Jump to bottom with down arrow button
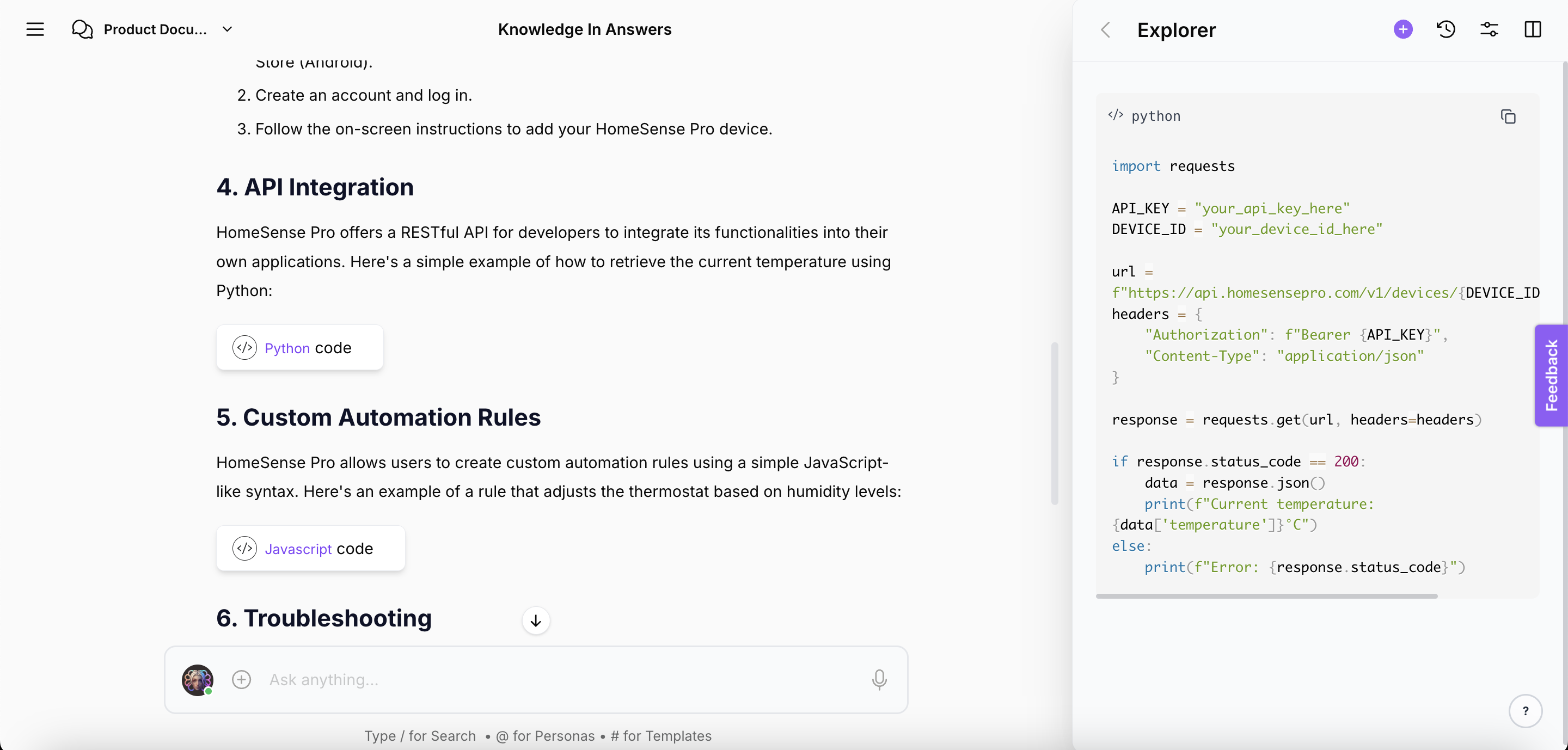Image resolution: width=1568 pixels, height=750 pixels. 536,620
